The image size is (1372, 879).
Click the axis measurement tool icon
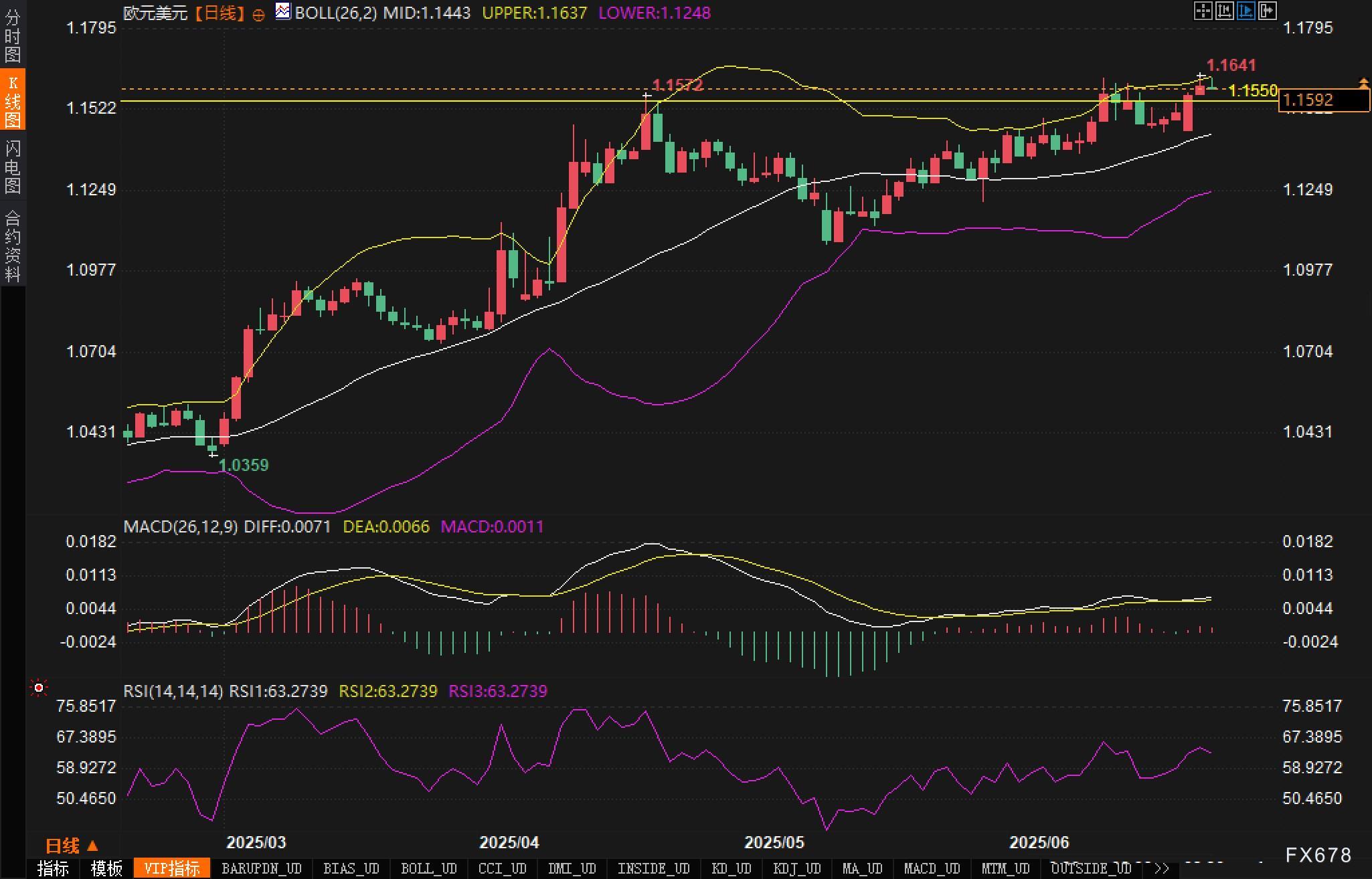point(1224,11)
